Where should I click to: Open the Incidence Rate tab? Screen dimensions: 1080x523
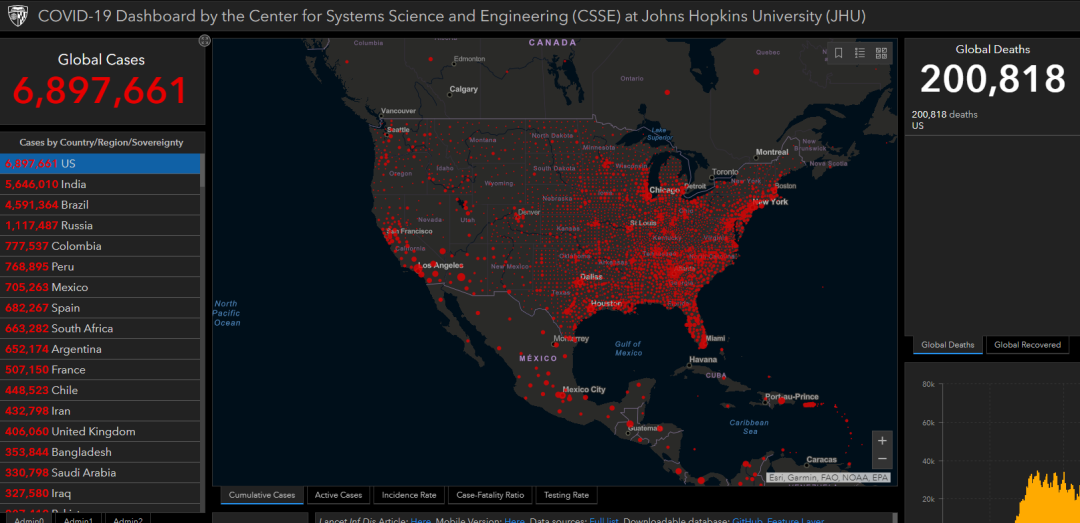[409, 495]
